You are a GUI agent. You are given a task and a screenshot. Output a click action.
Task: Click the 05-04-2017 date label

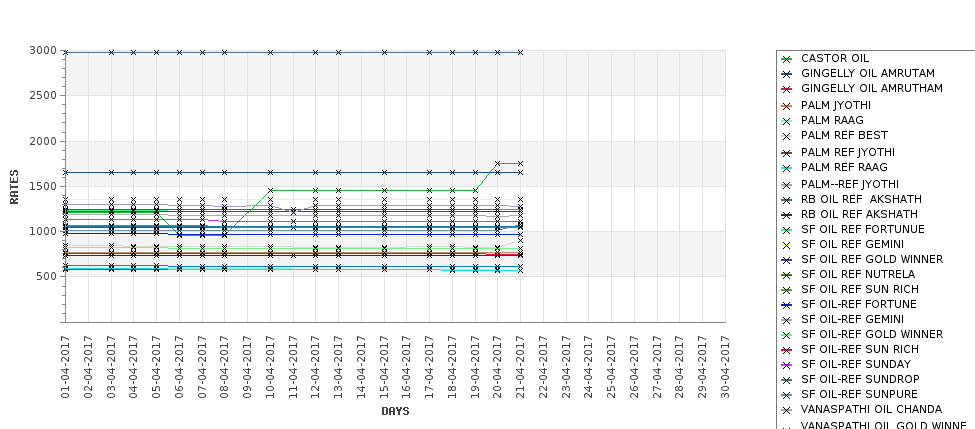tap(156, 367)
